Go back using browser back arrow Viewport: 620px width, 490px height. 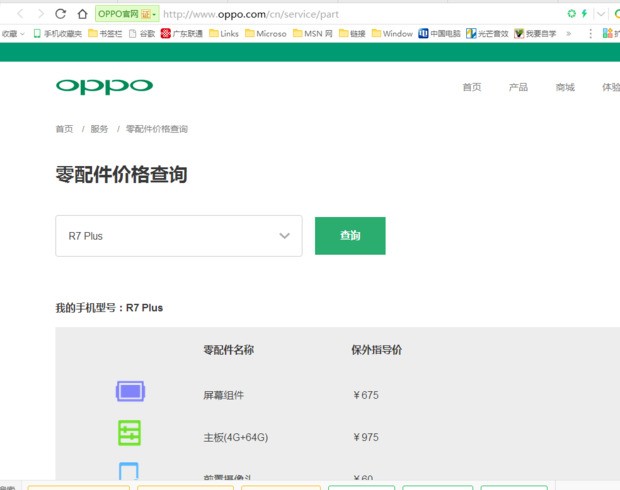click(21, 14)
